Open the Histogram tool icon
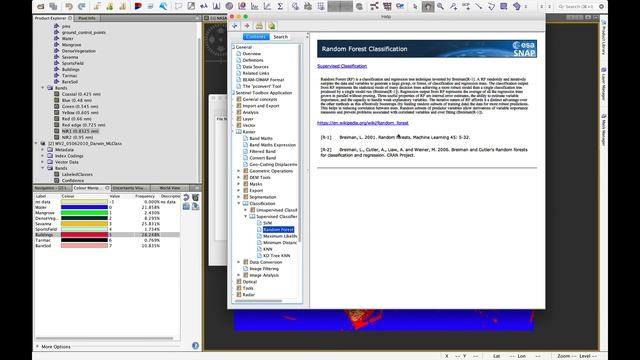The image size is (640, 360). tap(216, 7)
